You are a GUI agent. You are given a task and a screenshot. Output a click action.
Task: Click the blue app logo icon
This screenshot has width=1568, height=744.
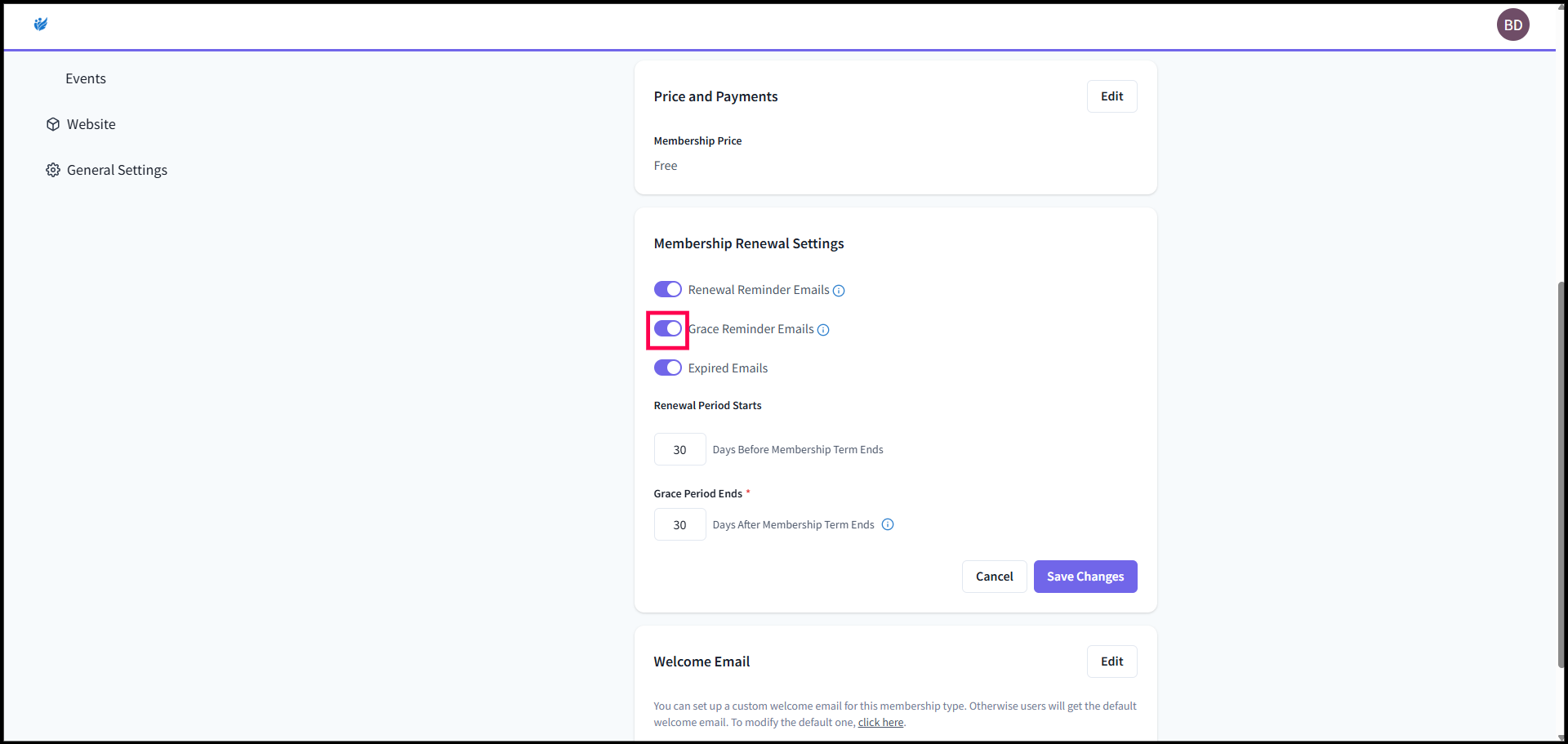(41, 25)
